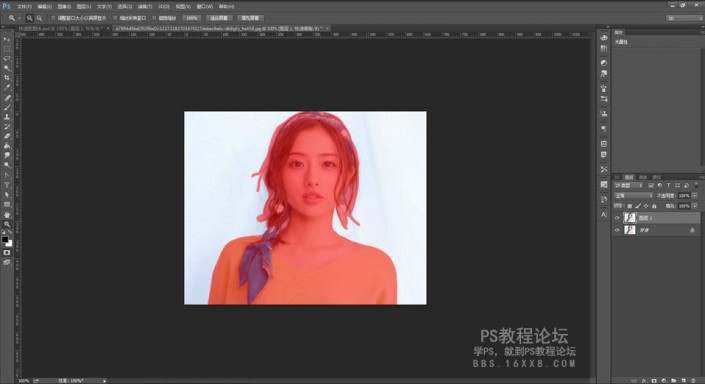Screen dimensions: 705x384
Task: Open the 文字 menu
Action: point(104,7)
